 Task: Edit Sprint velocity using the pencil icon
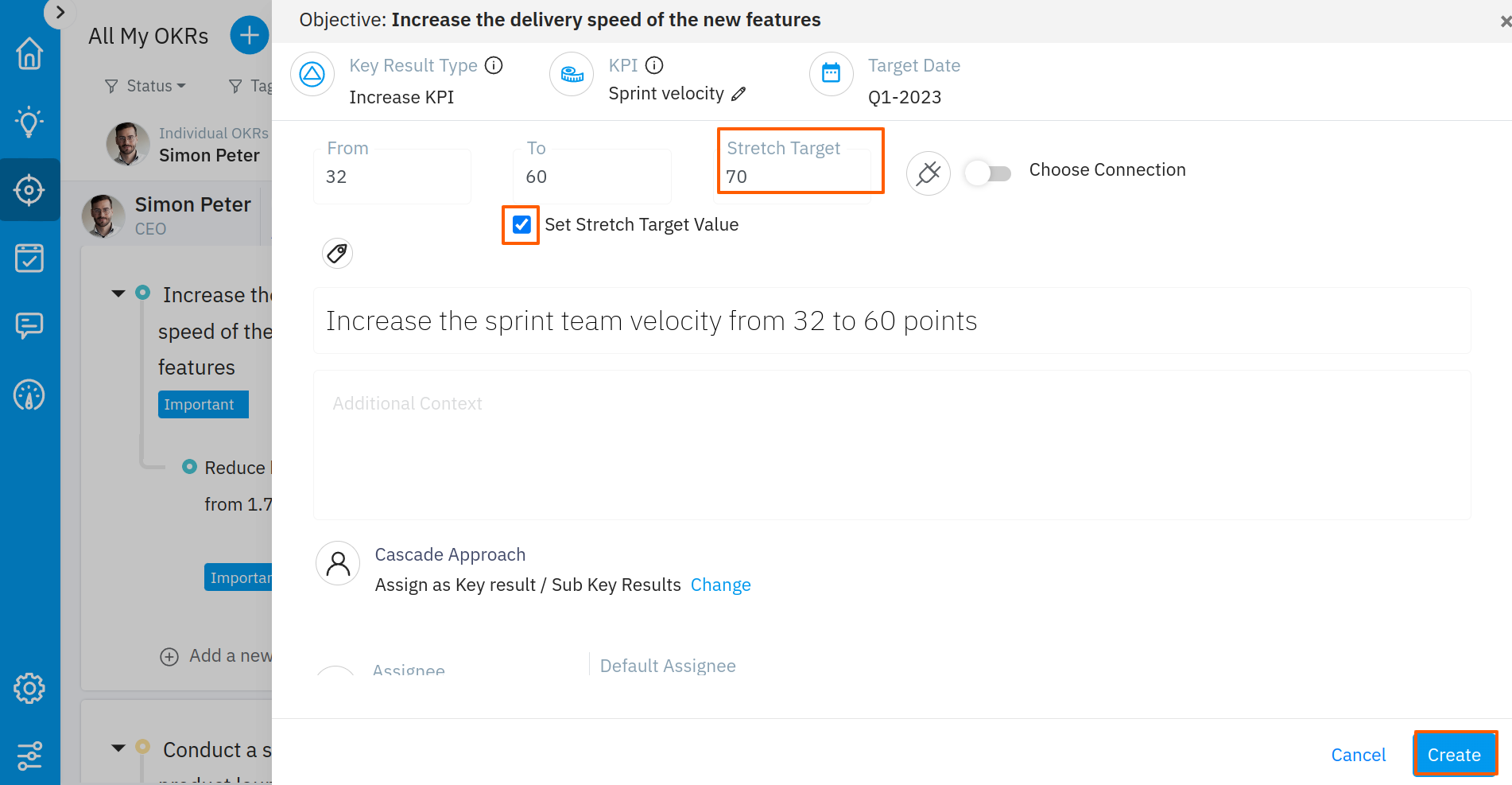[739, 93]
